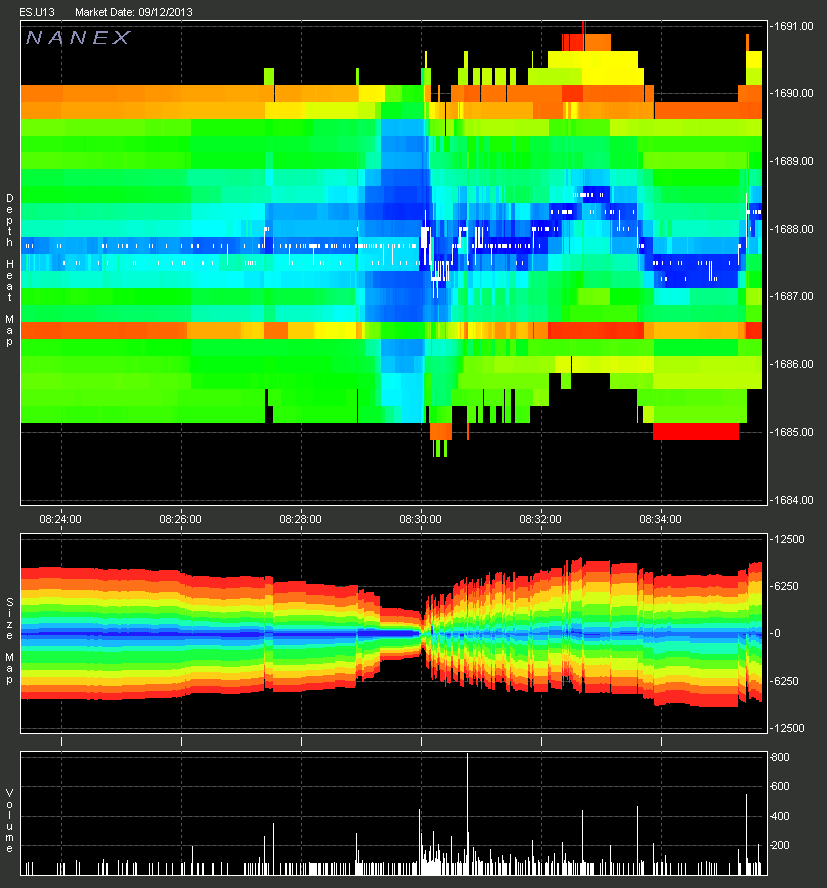
Task: Click the ES.U13 symbol label
Action: (x=37, y=12)
